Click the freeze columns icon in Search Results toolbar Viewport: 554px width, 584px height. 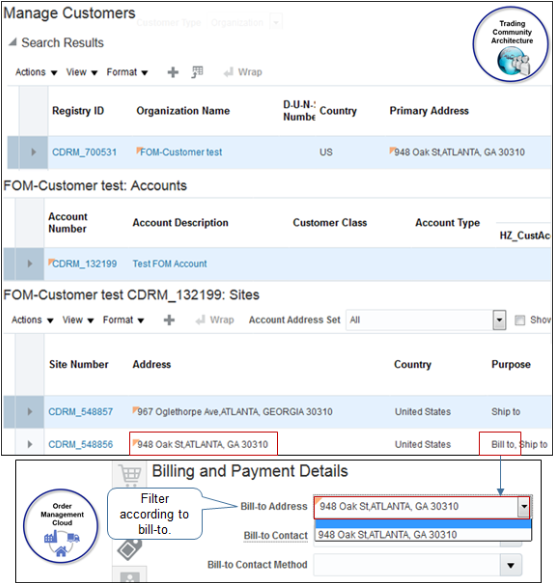(x=197, y=72)
